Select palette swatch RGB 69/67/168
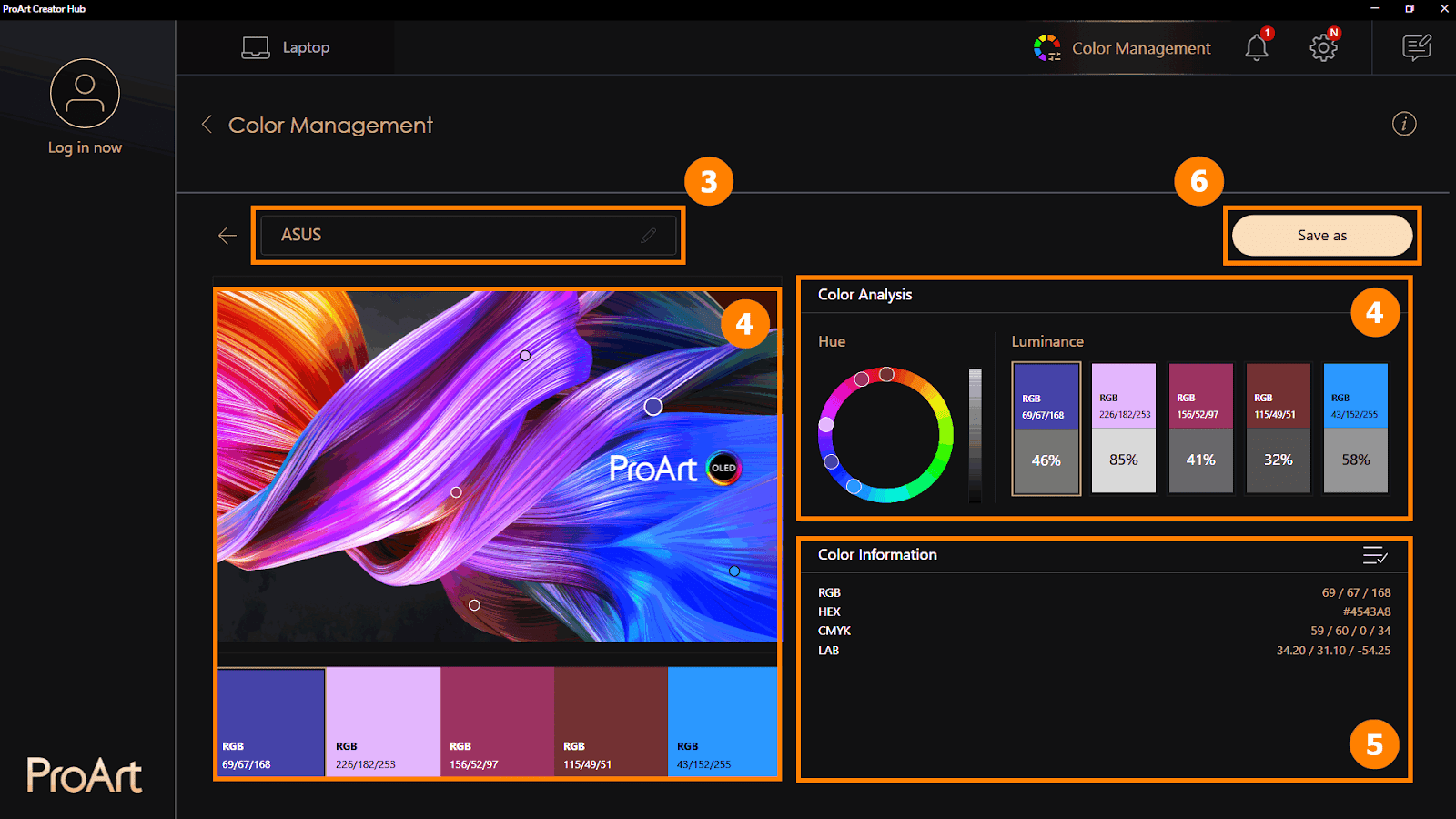Viewport: 1456px width, 819px height. point(271,723)
